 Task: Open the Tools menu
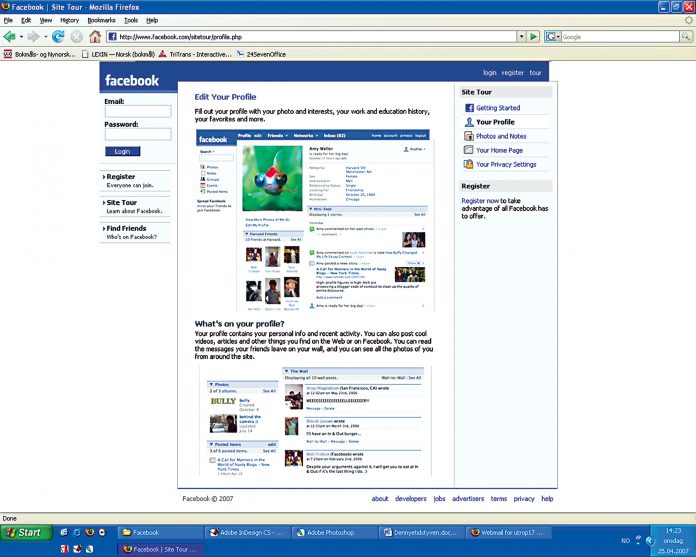pyautogui.click(x=130, y=20)
